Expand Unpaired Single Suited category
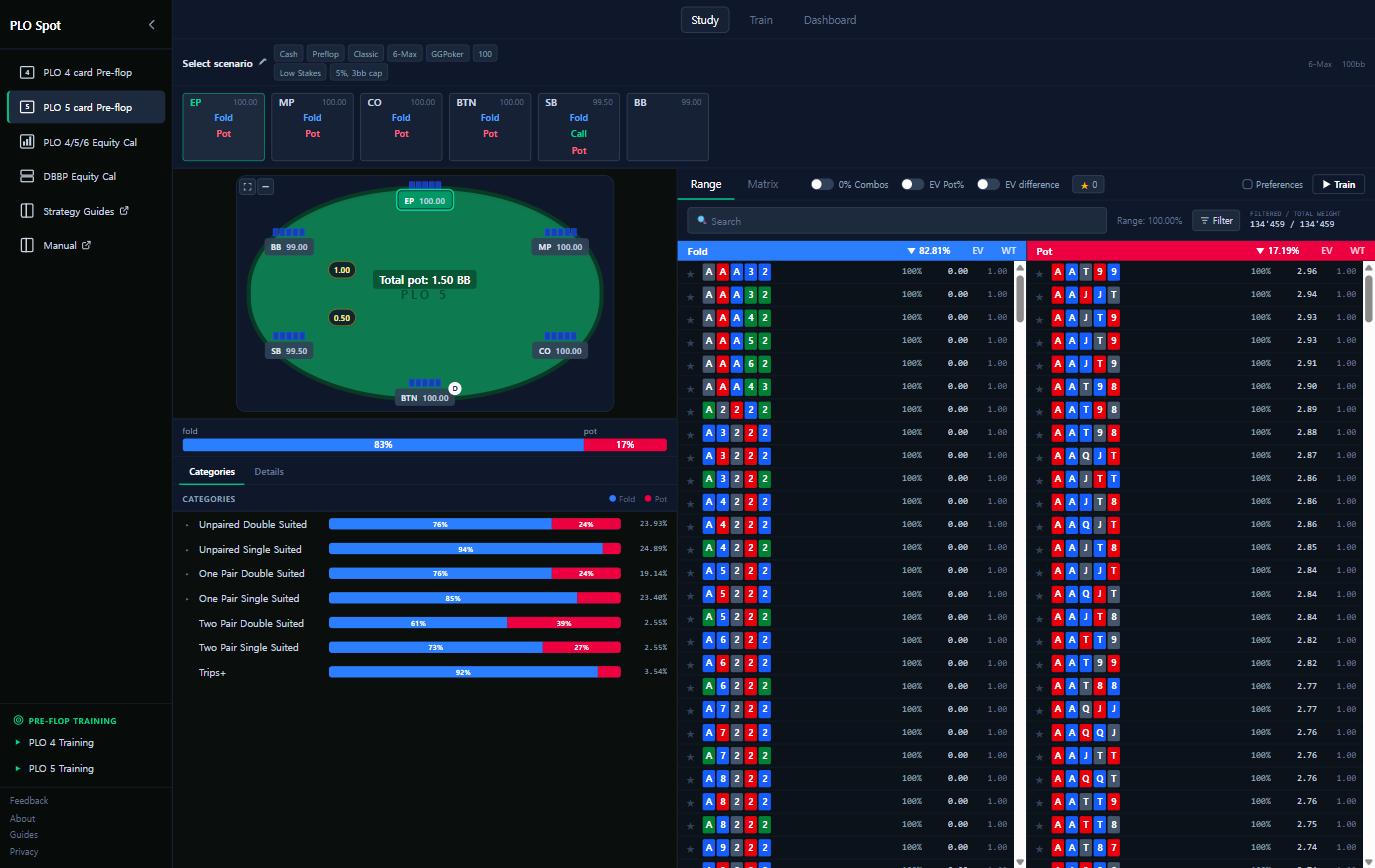 [x=187, y=550]
